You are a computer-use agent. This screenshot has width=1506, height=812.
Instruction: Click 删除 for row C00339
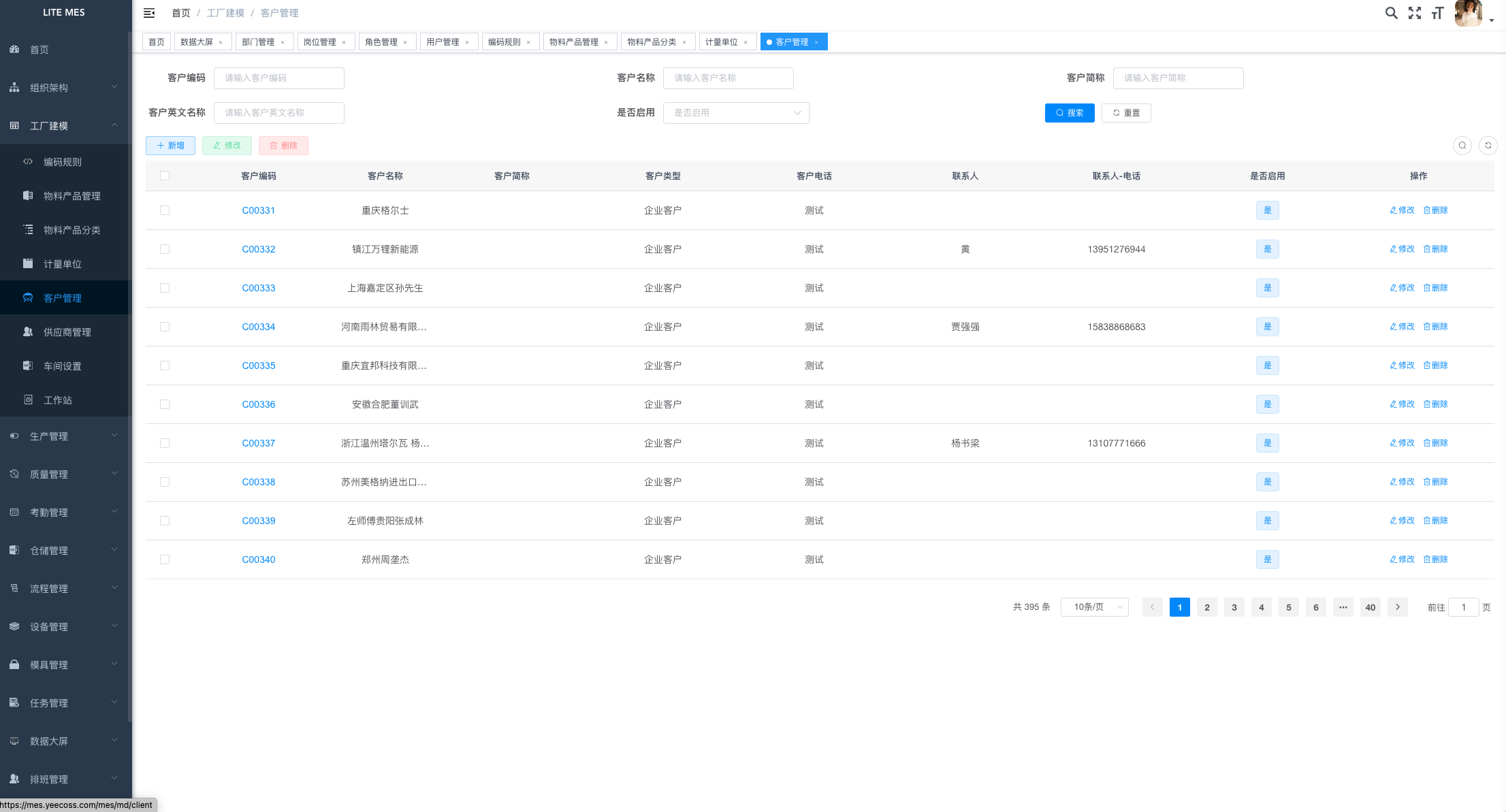pyautogui.click(x=1435, y=521)
